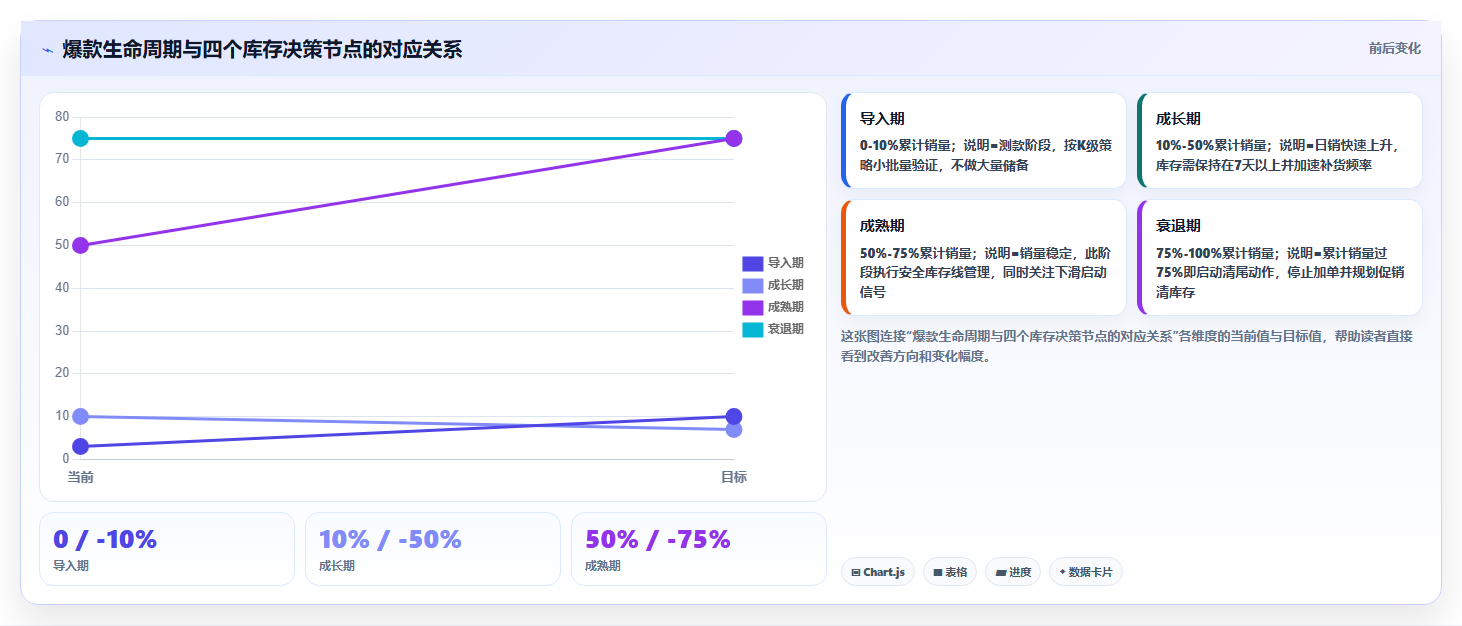Click the 目标 x-axis label
Screen dimensions: 1462x626
734,477
